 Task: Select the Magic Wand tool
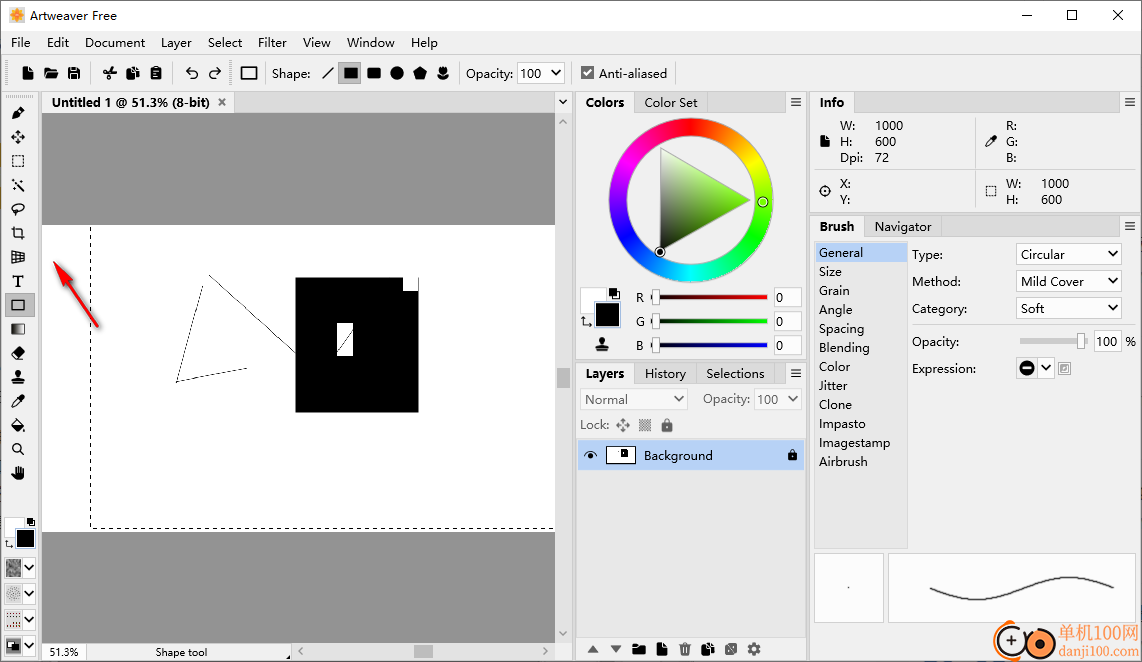(x=18, y=185)
